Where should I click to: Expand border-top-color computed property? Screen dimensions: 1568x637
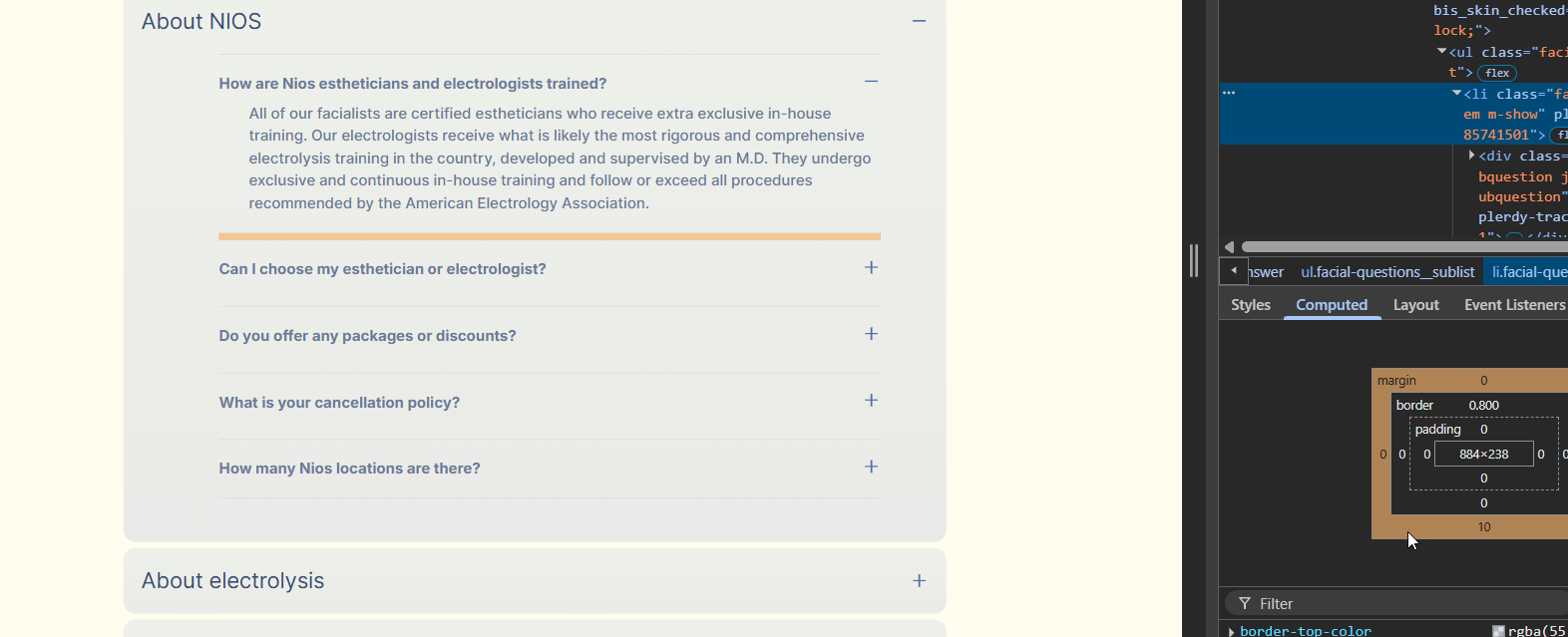point(1232,631)
